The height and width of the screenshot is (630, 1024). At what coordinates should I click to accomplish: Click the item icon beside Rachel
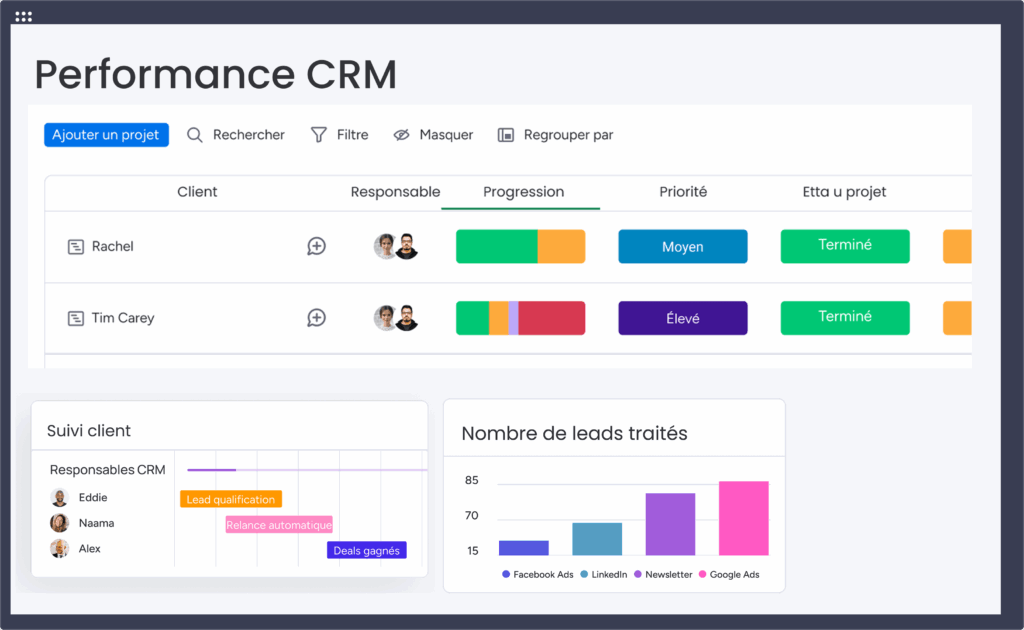click(x=76, y=247)
